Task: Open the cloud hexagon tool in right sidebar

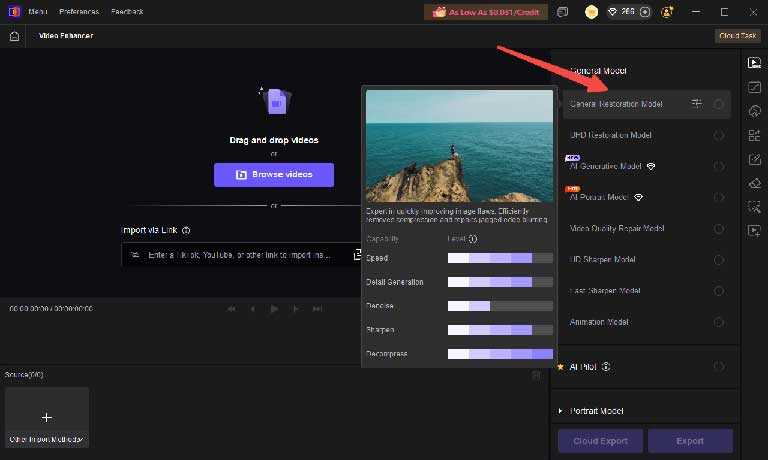Action: pyautogui.click(x=754, y=111)
